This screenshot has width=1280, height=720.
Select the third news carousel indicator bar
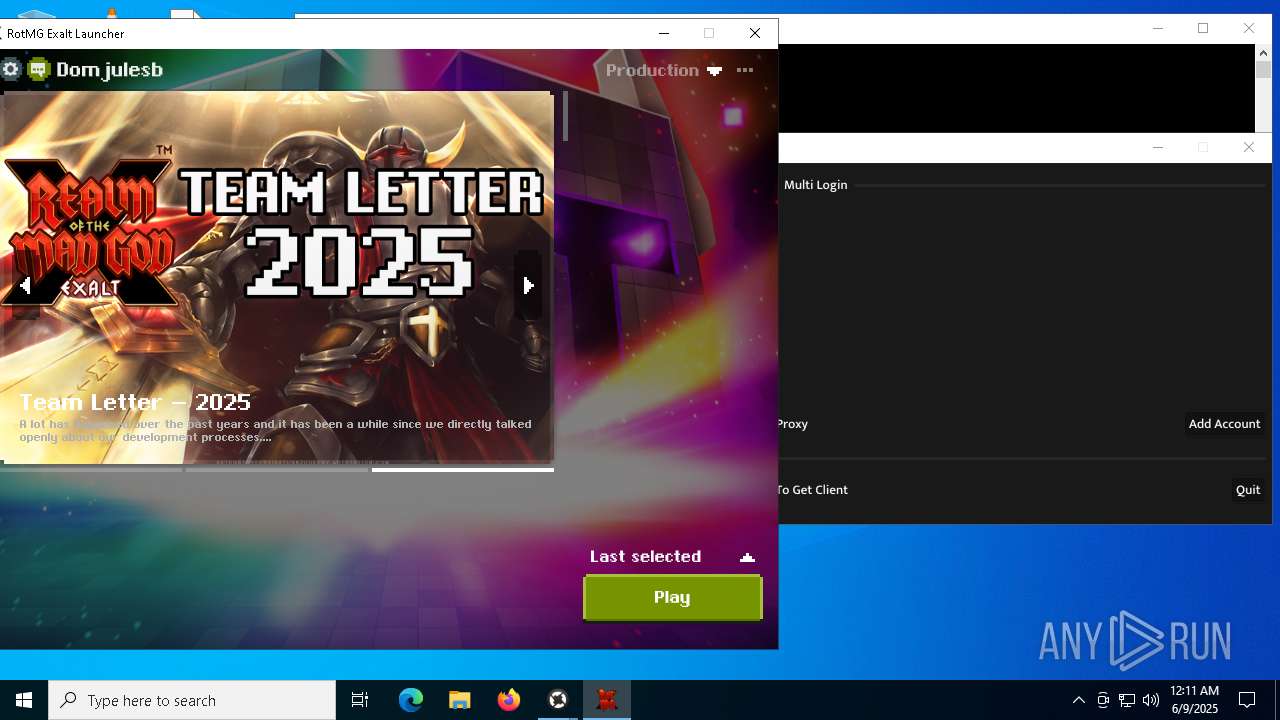coord(463,469)
